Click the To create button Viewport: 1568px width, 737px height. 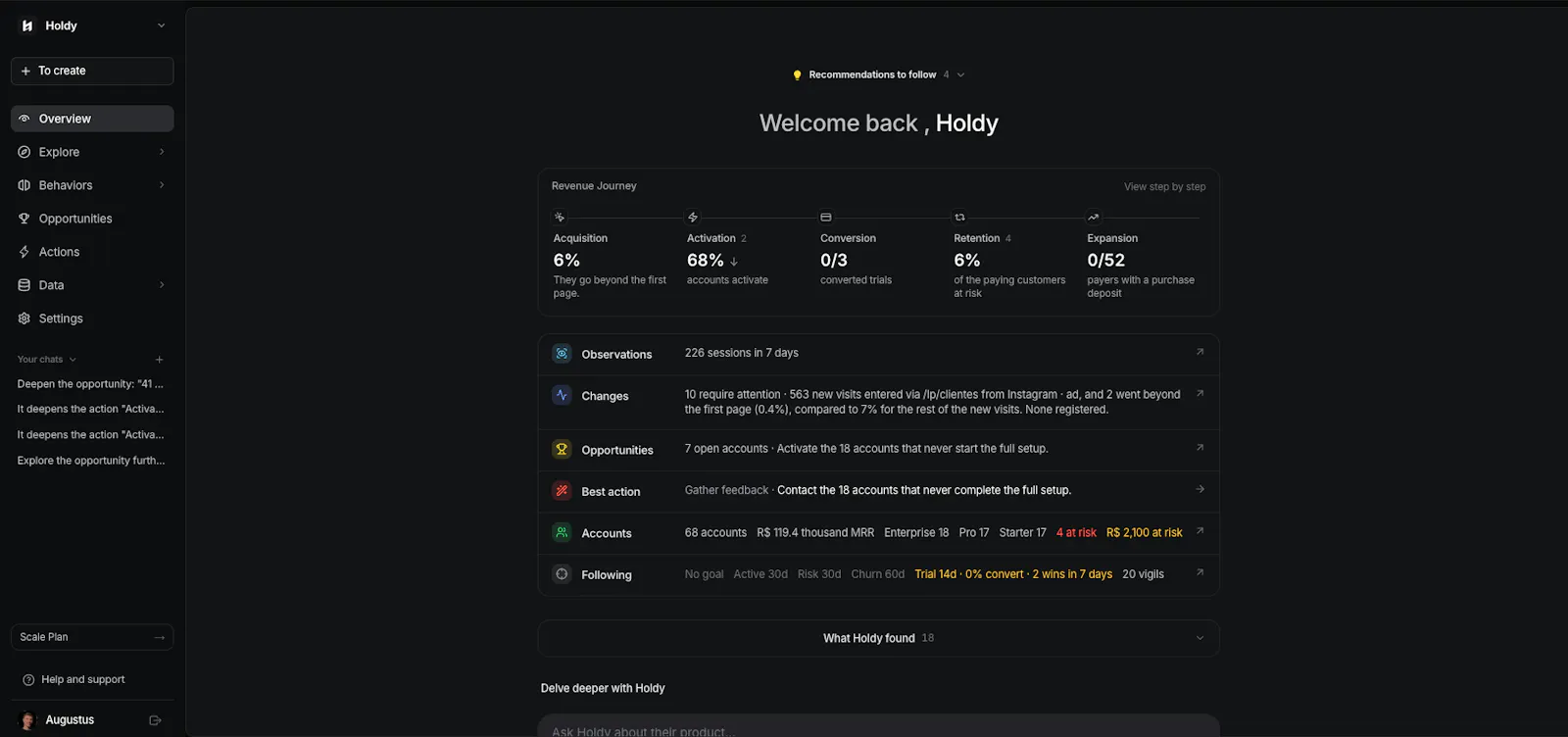(92, 71)
